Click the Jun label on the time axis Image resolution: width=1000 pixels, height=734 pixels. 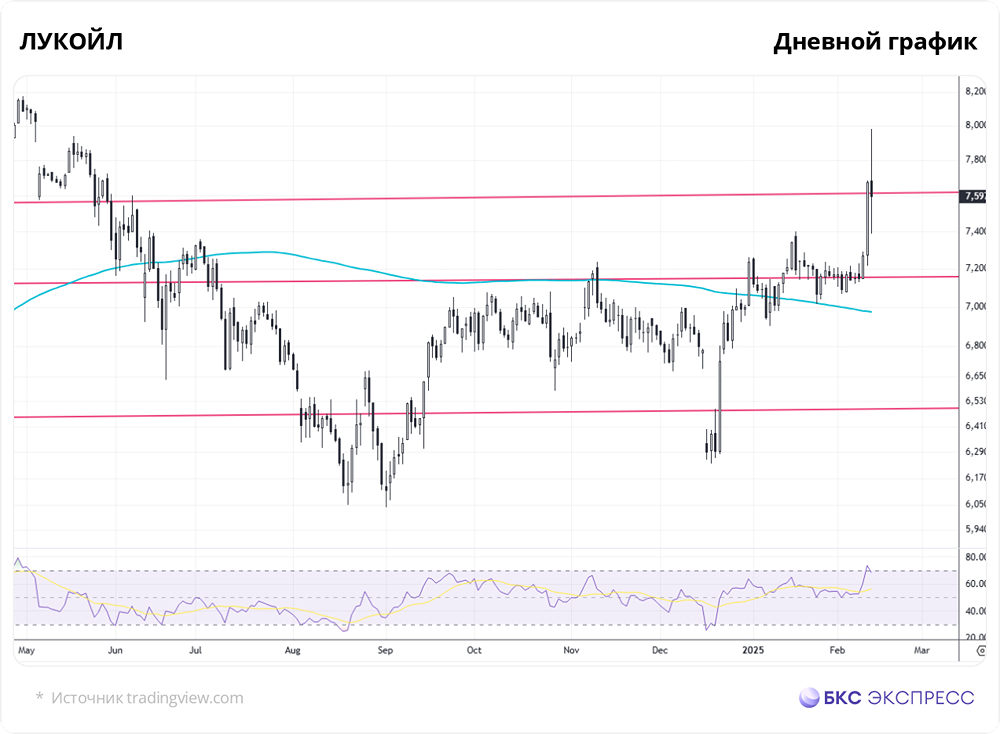[x=115, y=650]
